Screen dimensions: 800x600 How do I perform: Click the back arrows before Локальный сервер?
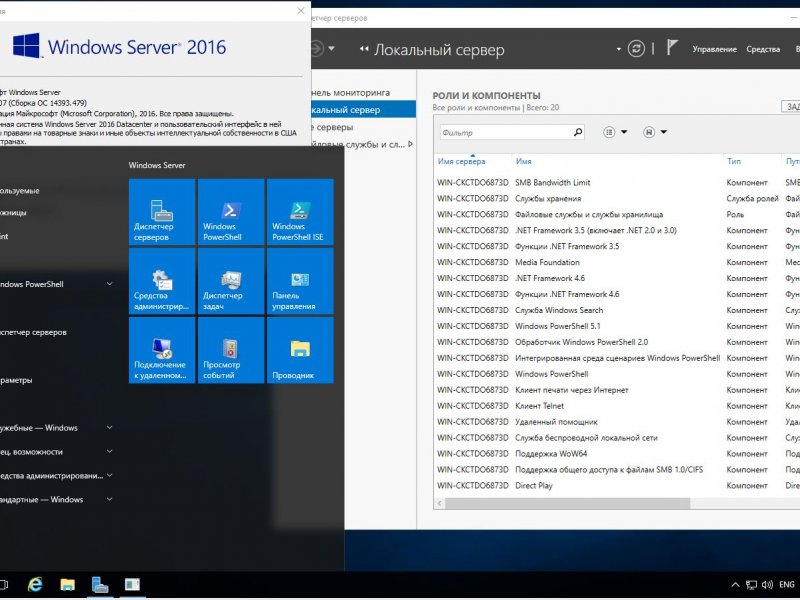pyautogui.click(x=364, y=49)
